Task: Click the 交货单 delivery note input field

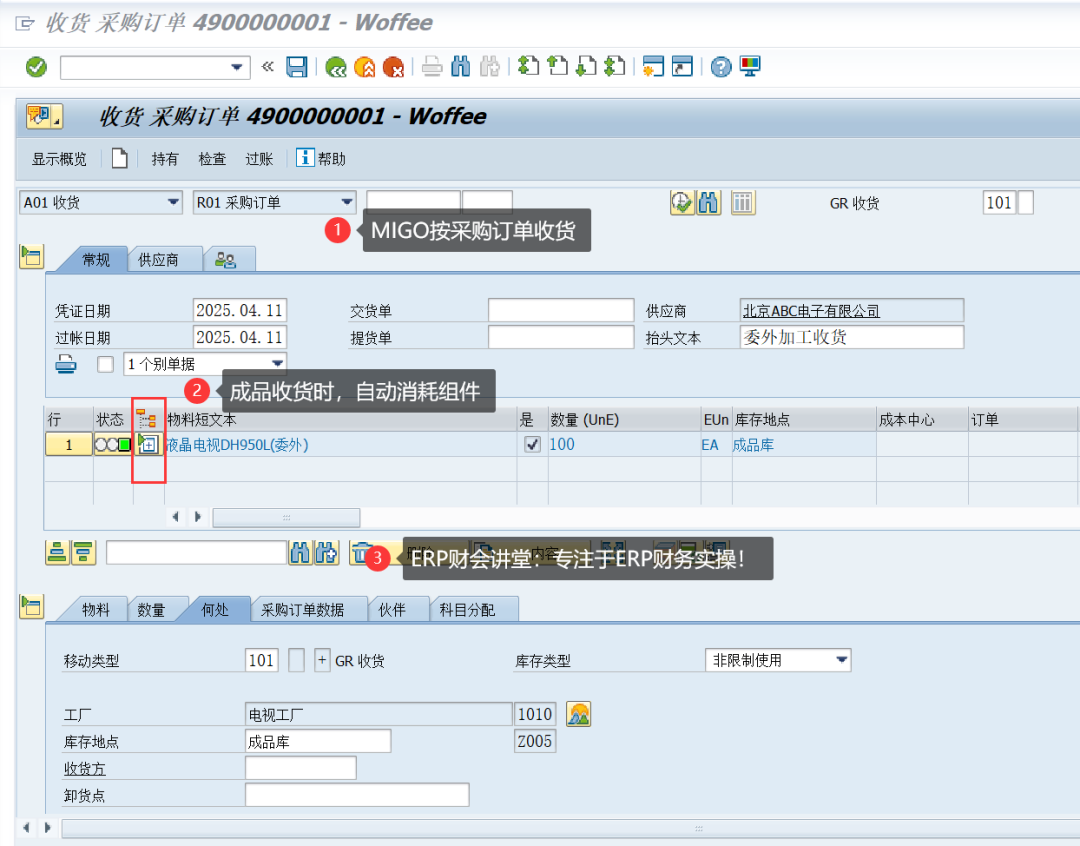Action: click(x=560, y=311)
